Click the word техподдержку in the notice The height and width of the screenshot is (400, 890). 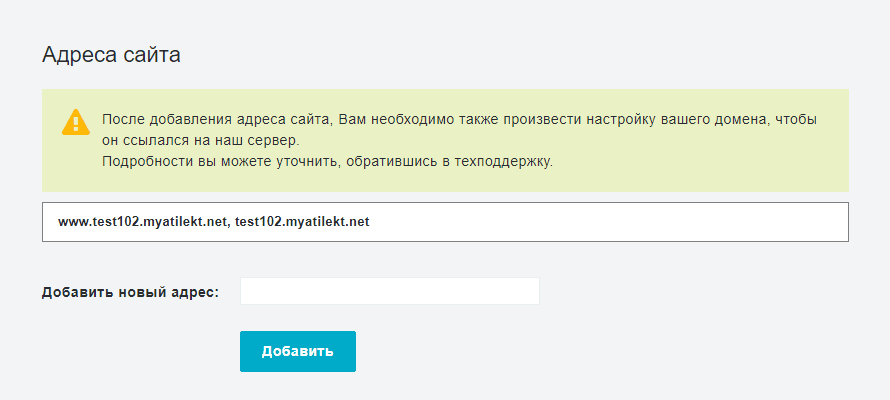503,162
